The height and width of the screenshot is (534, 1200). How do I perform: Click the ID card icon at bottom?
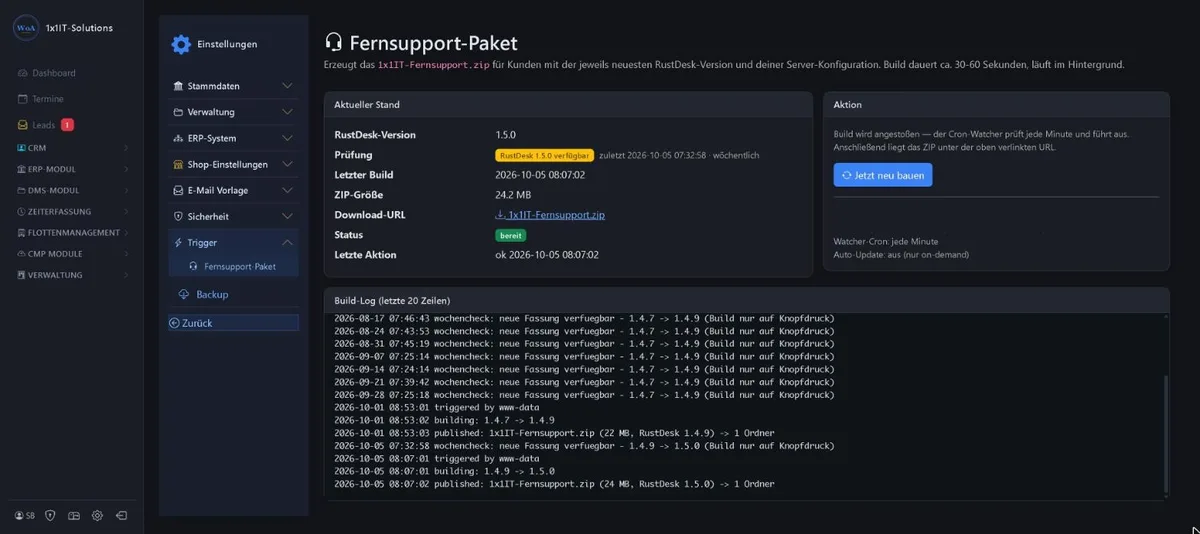(74, 515)
